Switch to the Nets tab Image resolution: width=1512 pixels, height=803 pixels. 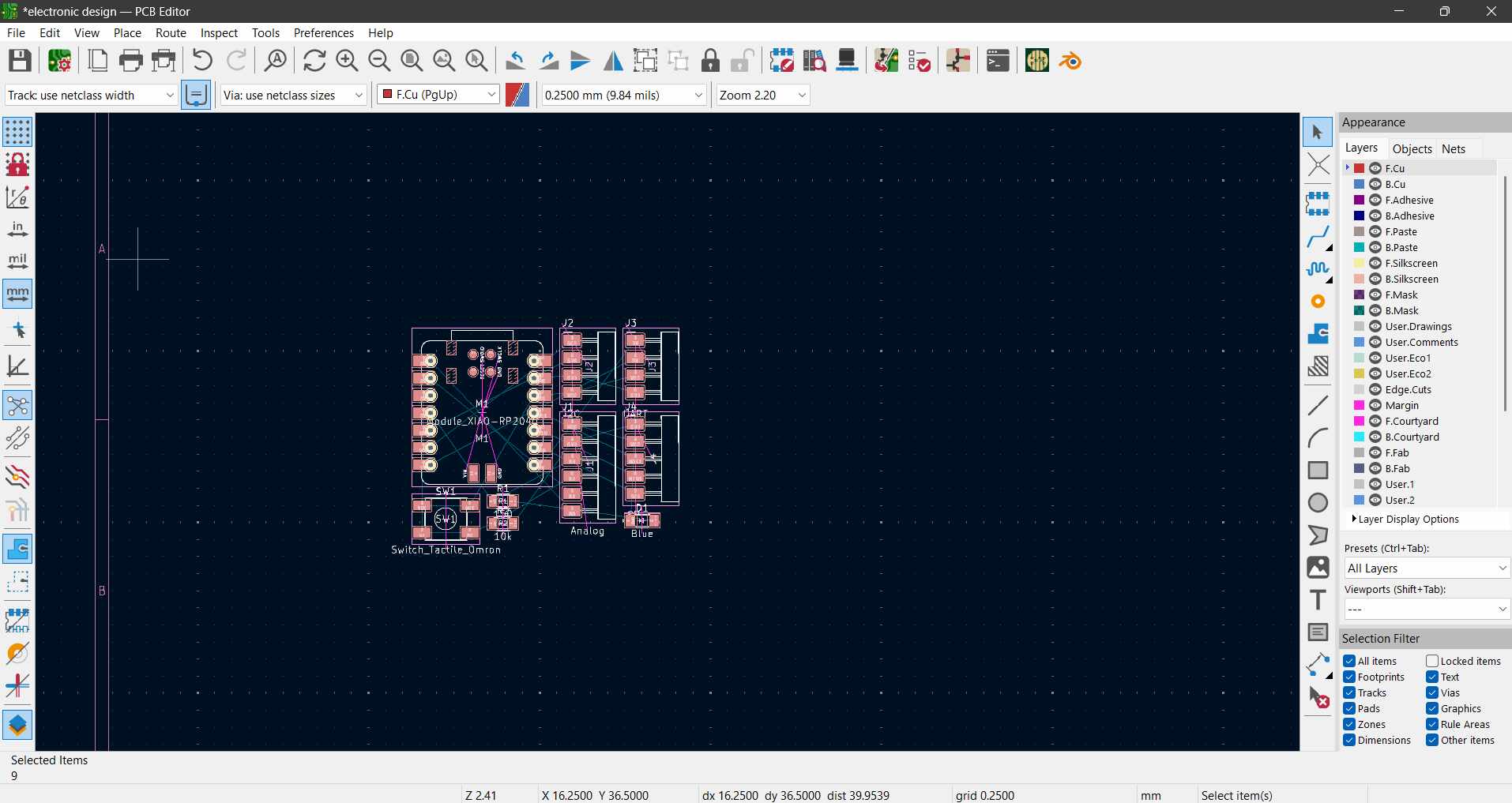pos(1454,148)
